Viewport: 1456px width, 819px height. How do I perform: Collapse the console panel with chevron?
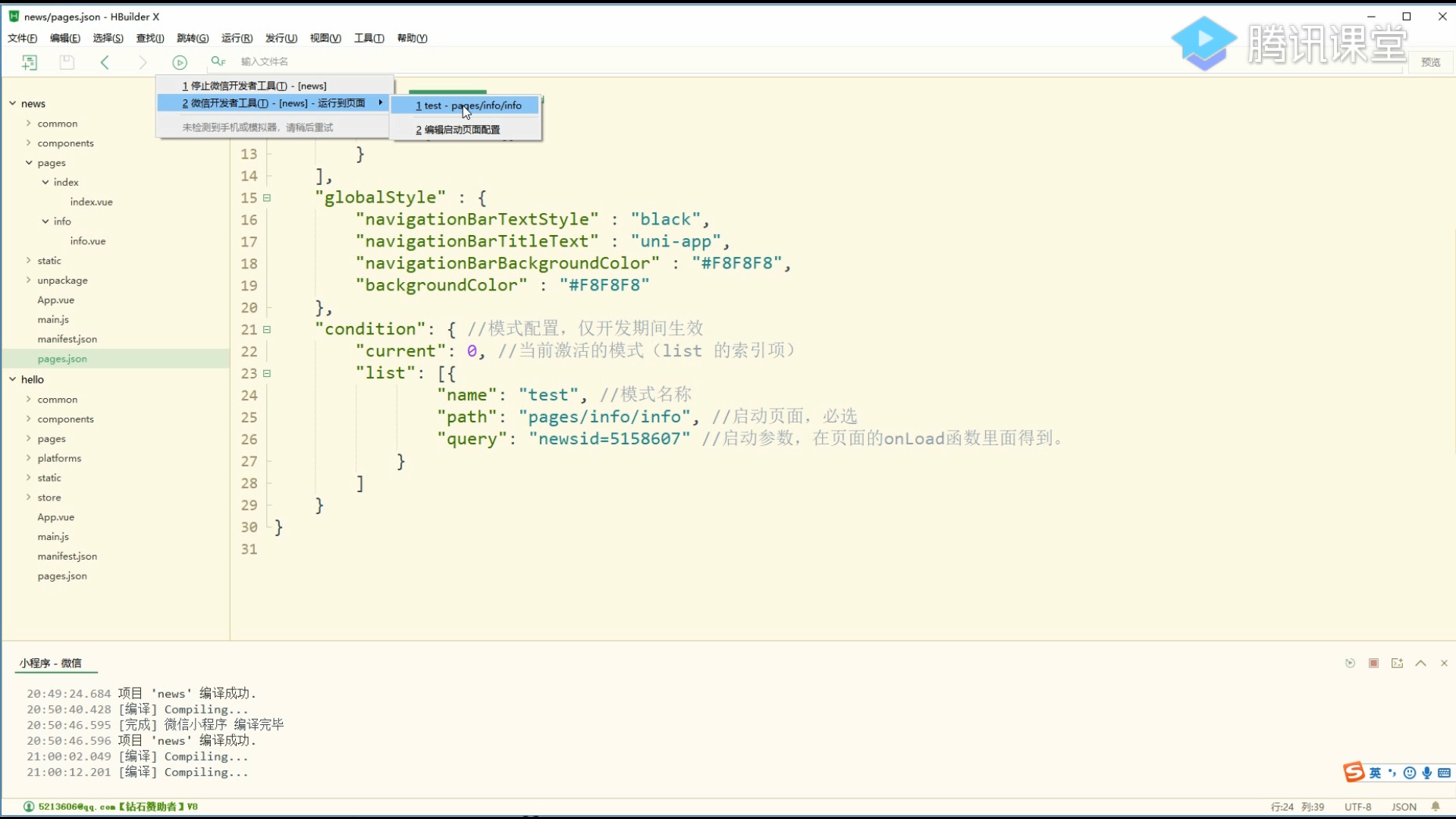click(1420, 664)
